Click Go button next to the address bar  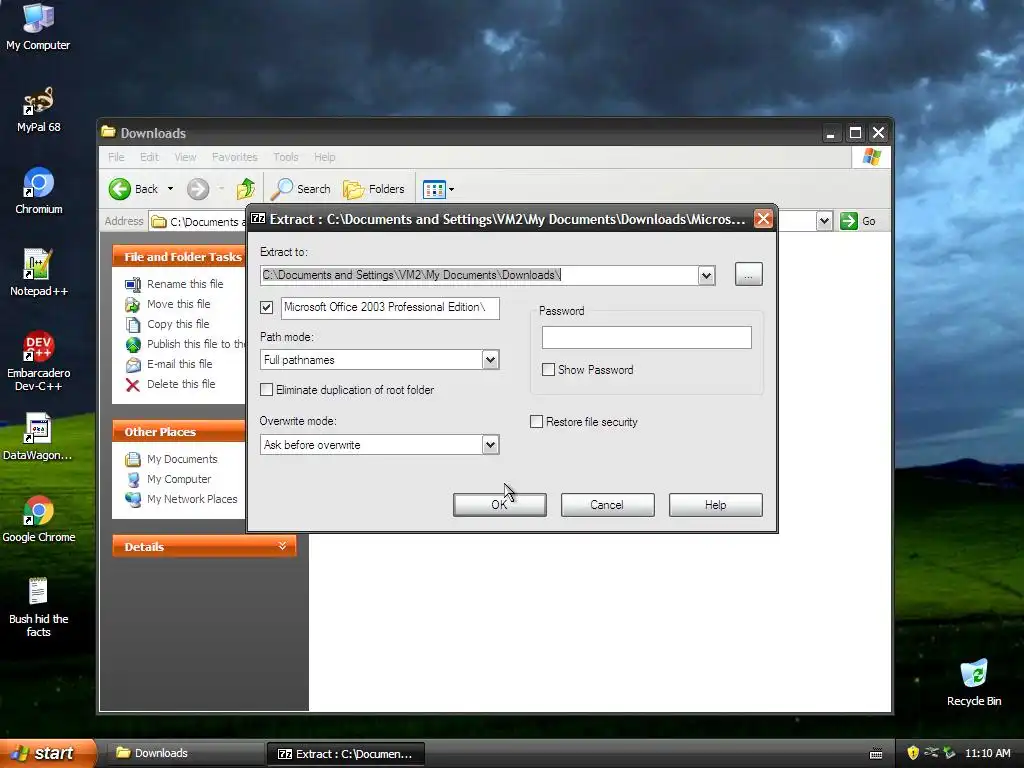[x=858, y=221]
